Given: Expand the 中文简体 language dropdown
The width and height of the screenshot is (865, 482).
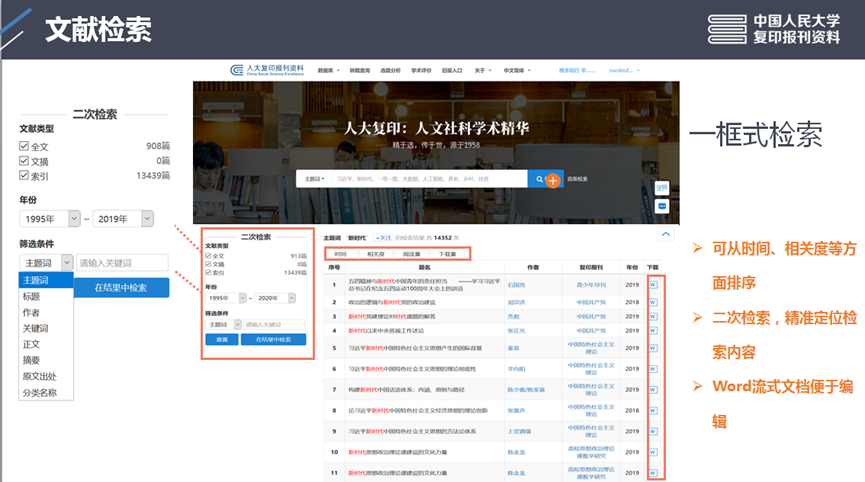Looking at the screenshot, I should (517, 71).
